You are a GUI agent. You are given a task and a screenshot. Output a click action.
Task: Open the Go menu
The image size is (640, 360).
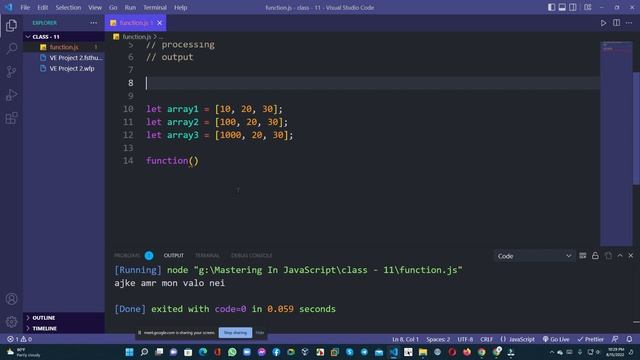(x=113, y=7)
